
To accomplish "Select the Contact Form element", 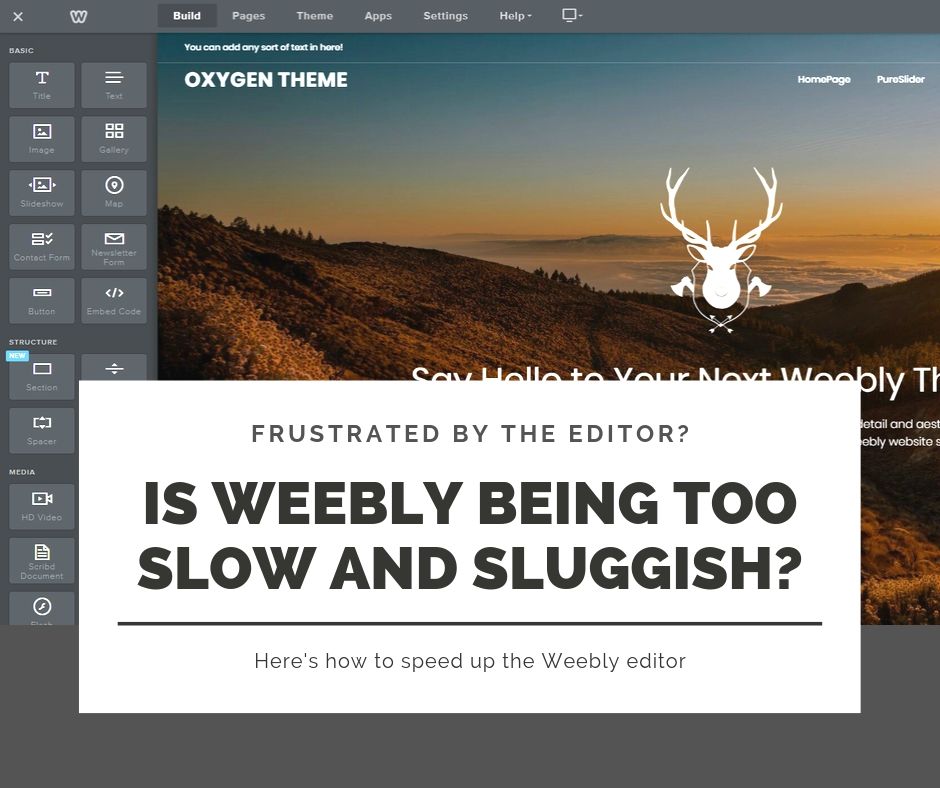I will click(42, 247).
